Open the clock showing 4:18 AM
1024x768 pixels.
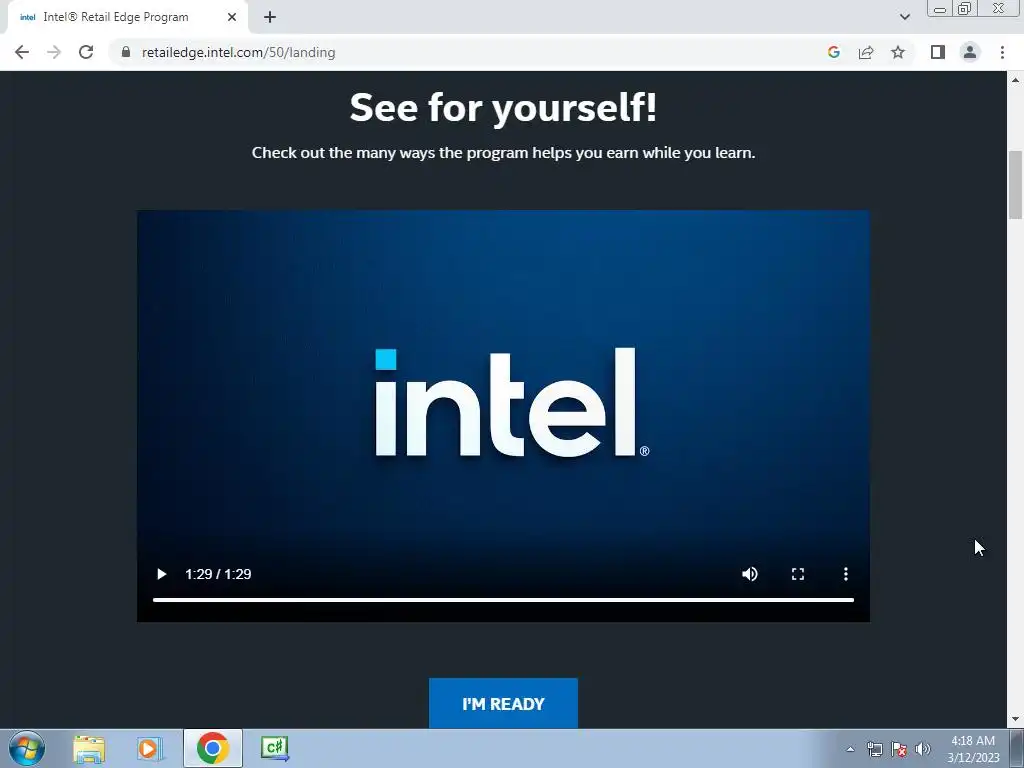click(973, 749)
